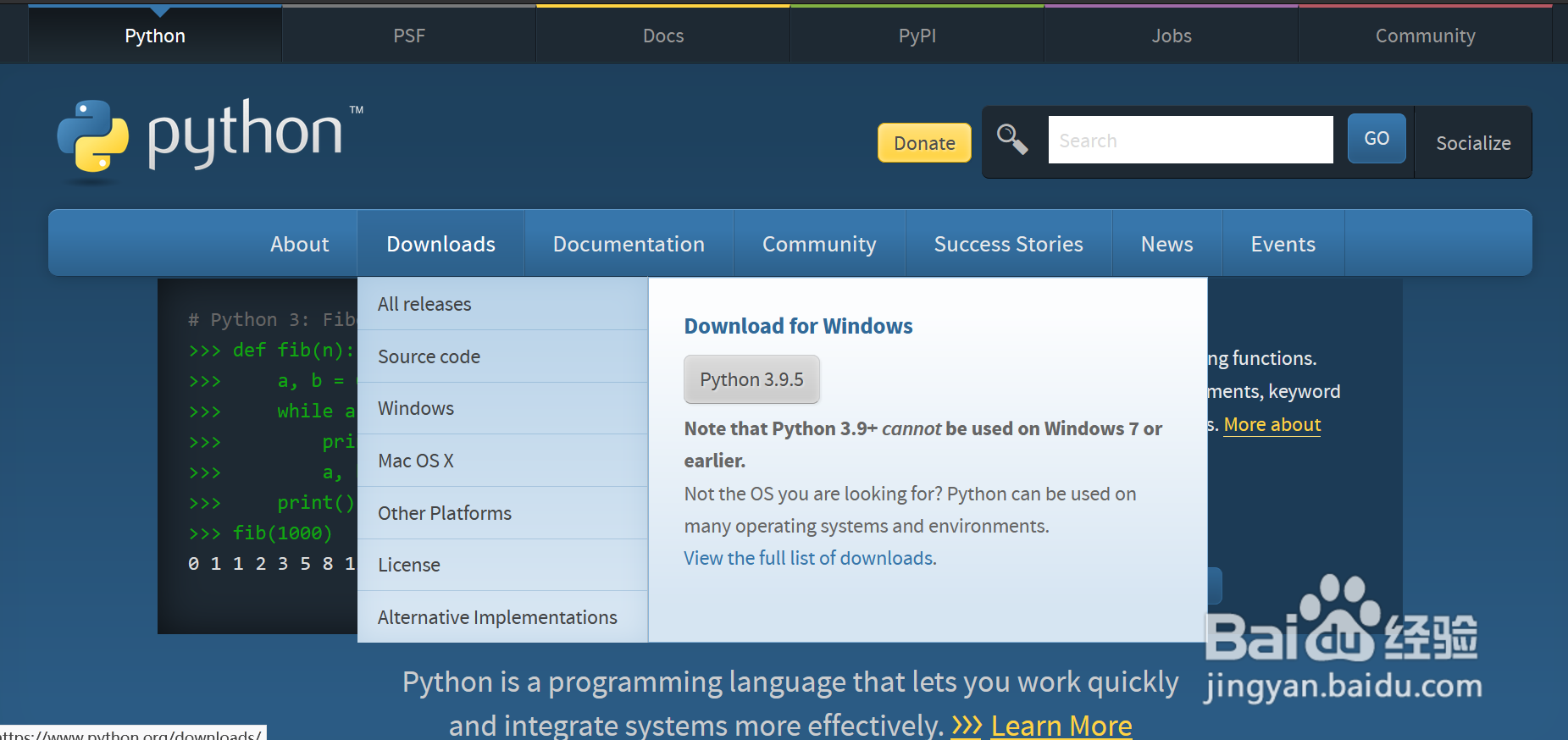Select All releases in Downloads submenu
Viewport: 1568px width, 740px height.
502,304
